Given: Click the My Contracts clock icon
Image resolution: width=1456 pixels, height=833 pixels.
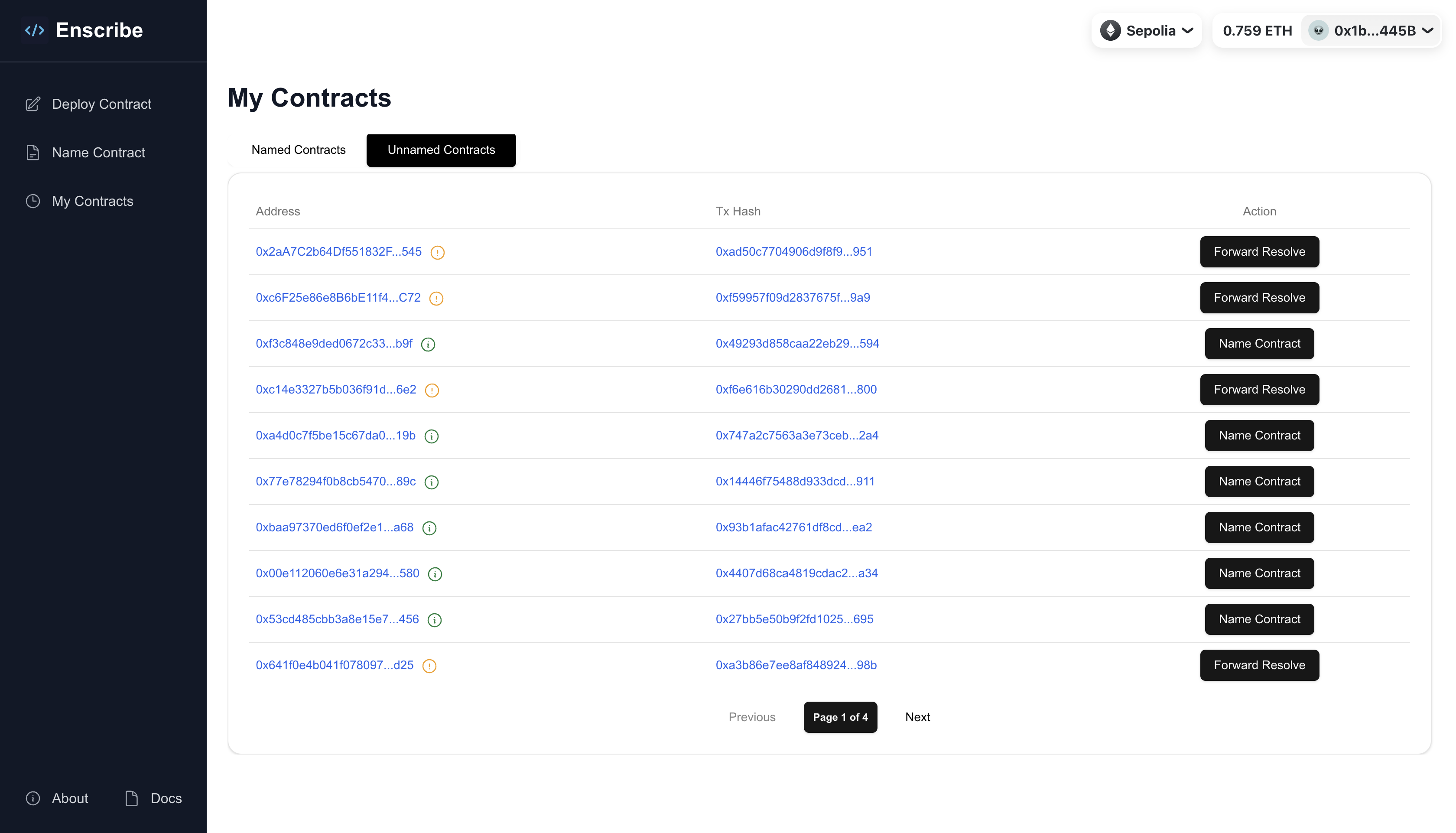Looking at the screenshot, I should 33,202.
